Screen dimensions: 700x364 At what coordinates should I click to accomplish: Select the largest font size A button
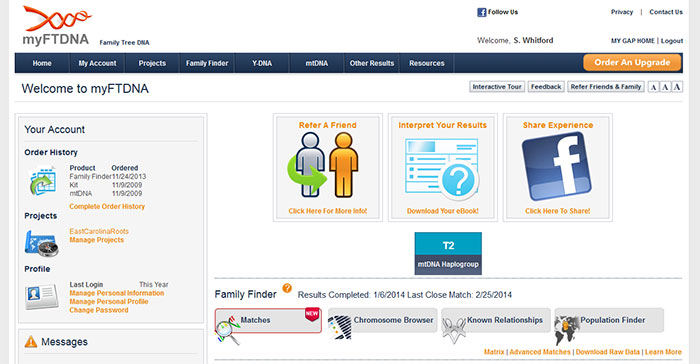click(x=677, y=87)
